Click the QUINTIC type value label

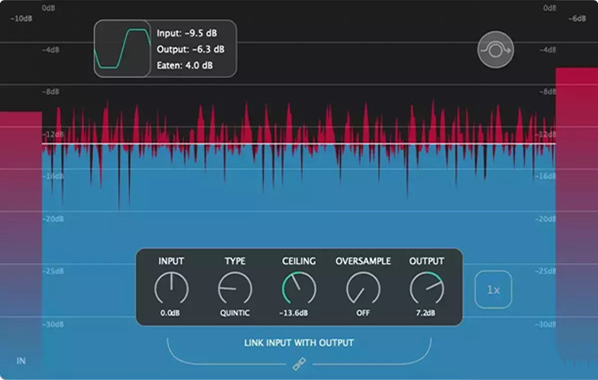(x=235, y=313)
